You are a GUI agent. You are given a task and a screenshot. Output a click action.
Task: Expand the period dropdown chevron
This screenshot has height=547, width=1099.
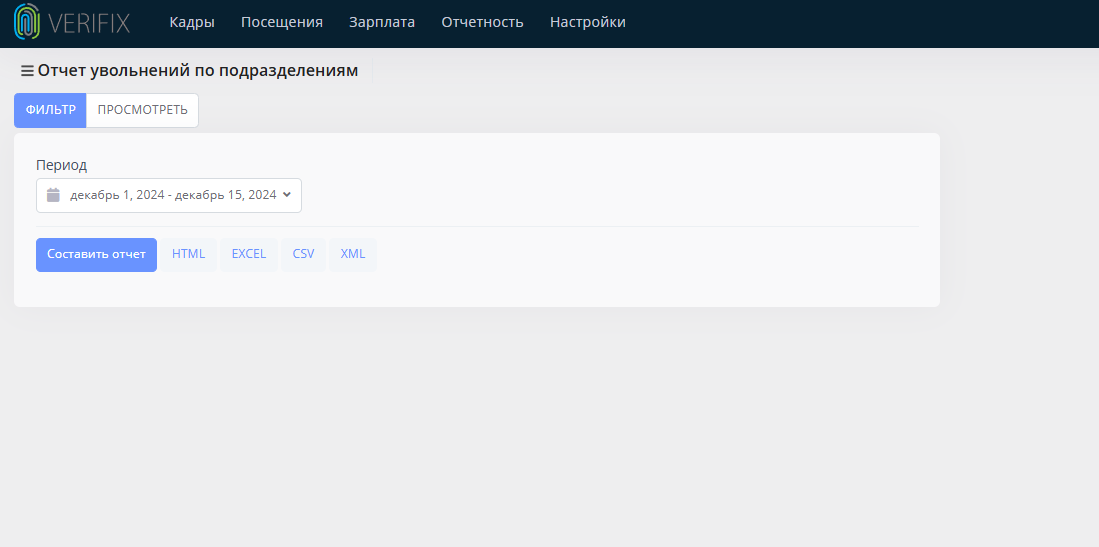pyautogui.click(x=287, y=194)
